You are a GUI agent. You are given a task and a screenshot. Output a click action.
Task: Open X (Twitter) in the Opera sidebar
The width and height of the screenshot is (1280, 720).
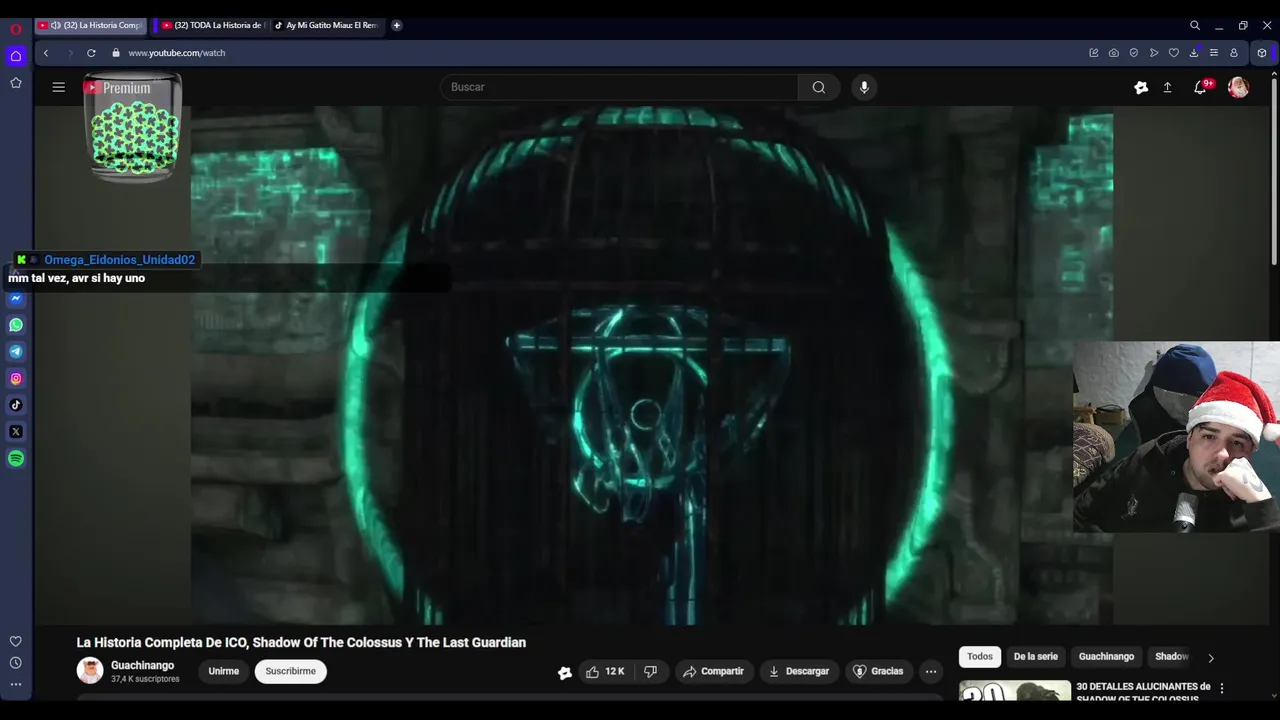click(x=16, y=432)
